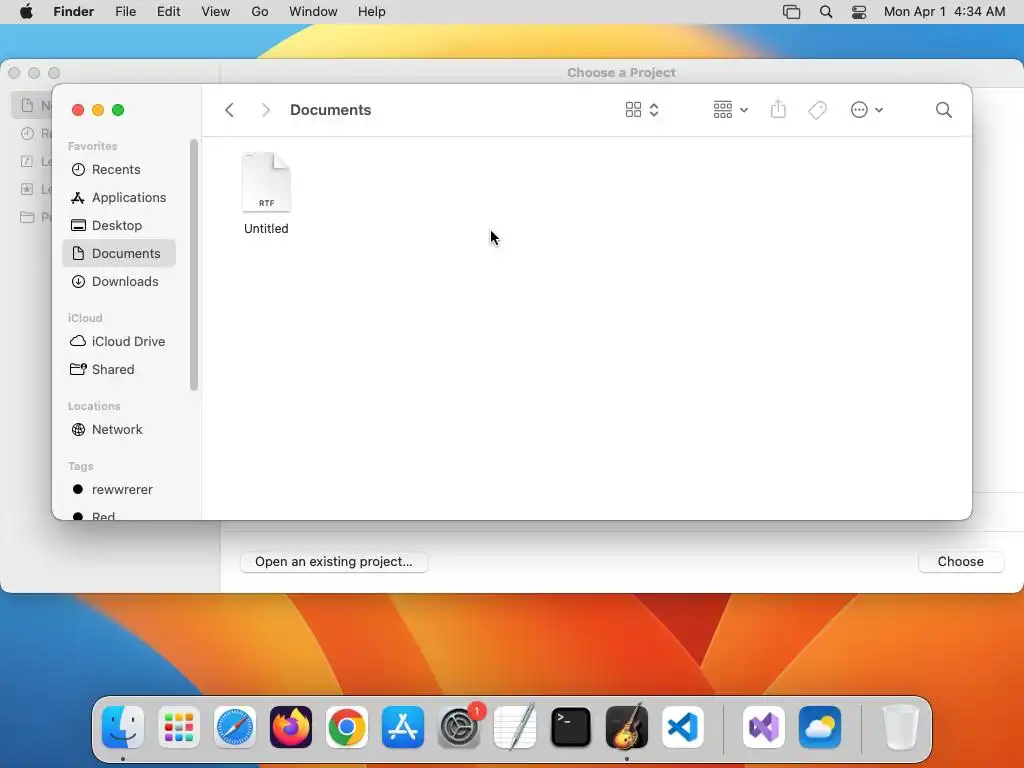Open the File menu
Screen dimensions: 1024x768
[125, 12]
